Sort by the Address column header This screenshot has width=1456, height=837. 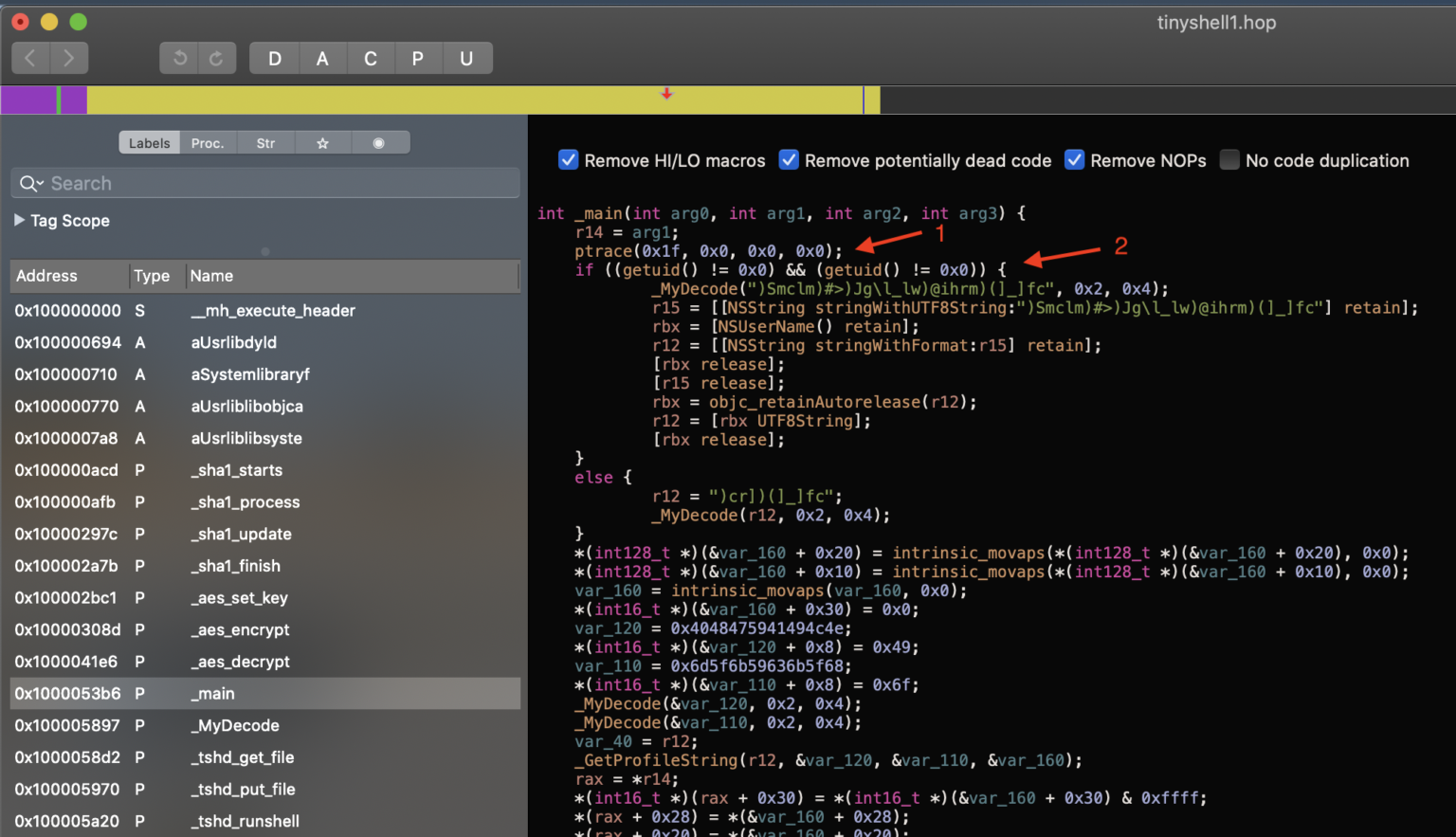(x=69, y=276)
